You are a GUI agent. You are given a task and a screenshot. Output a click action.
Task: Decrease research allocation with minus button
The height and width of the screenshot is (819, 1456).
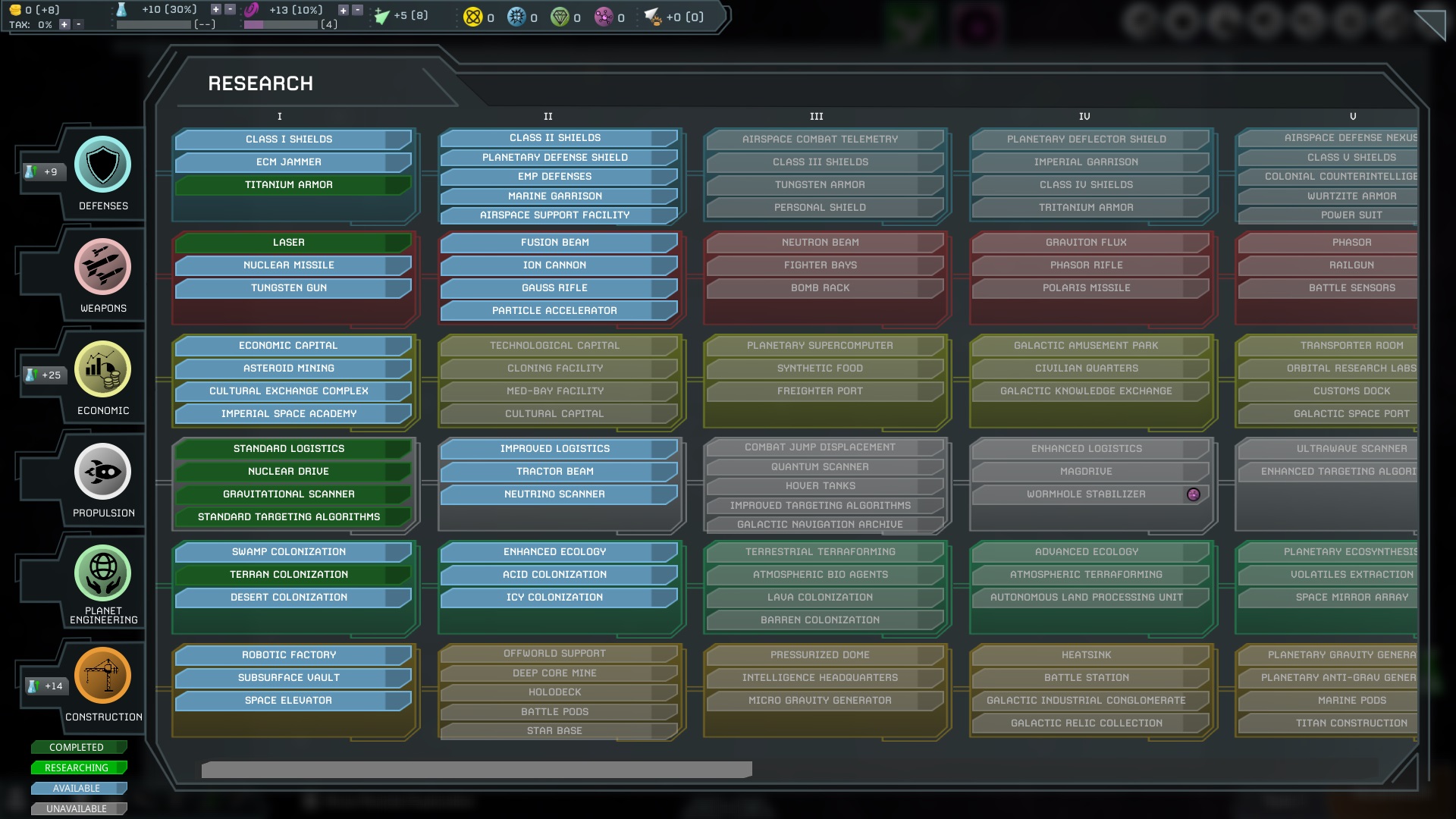click(231, 10)
